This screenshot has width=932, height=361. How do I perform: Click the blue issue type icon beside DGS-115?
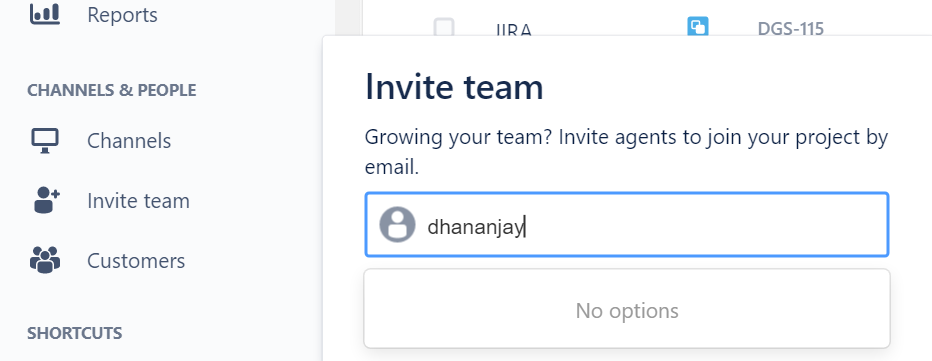pos(698,27)
